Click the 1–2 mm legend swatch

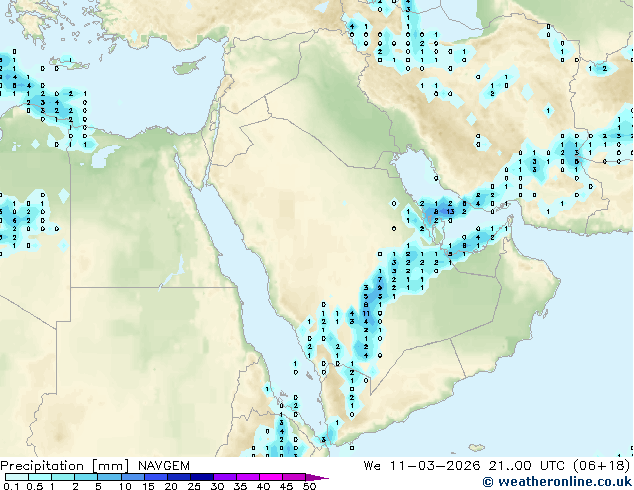[x=63, y=477]
